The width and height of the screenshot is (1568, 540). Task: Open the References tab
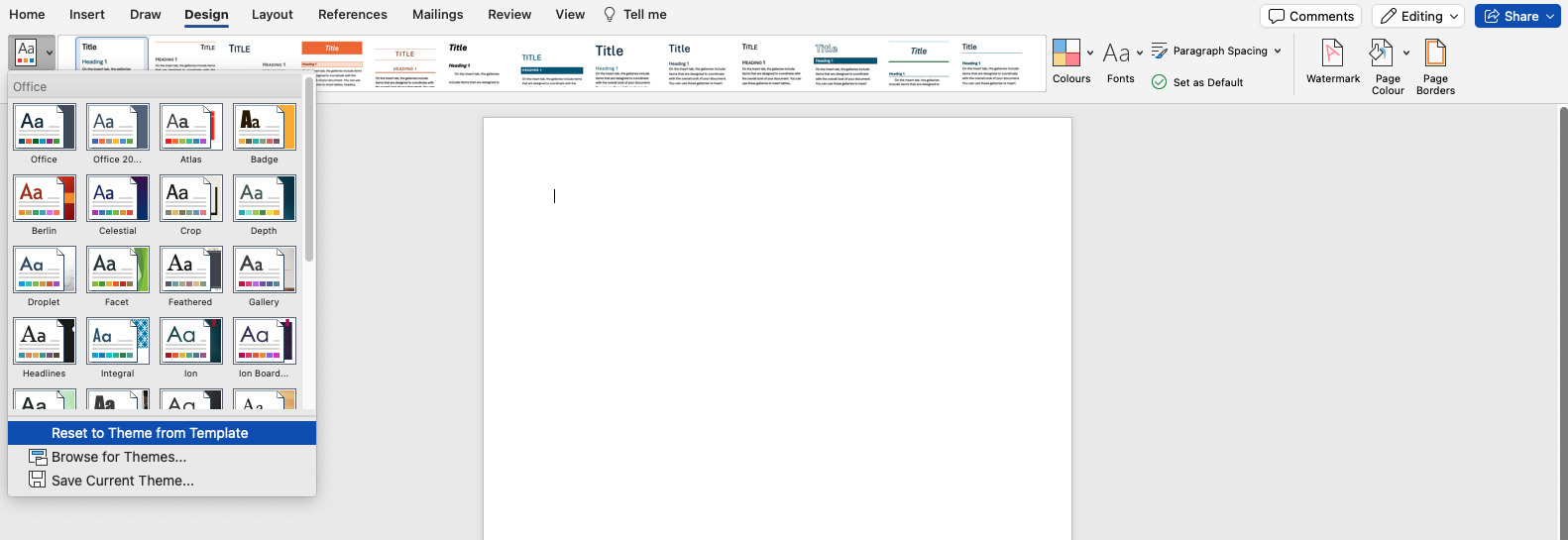[x=352, y=15]
